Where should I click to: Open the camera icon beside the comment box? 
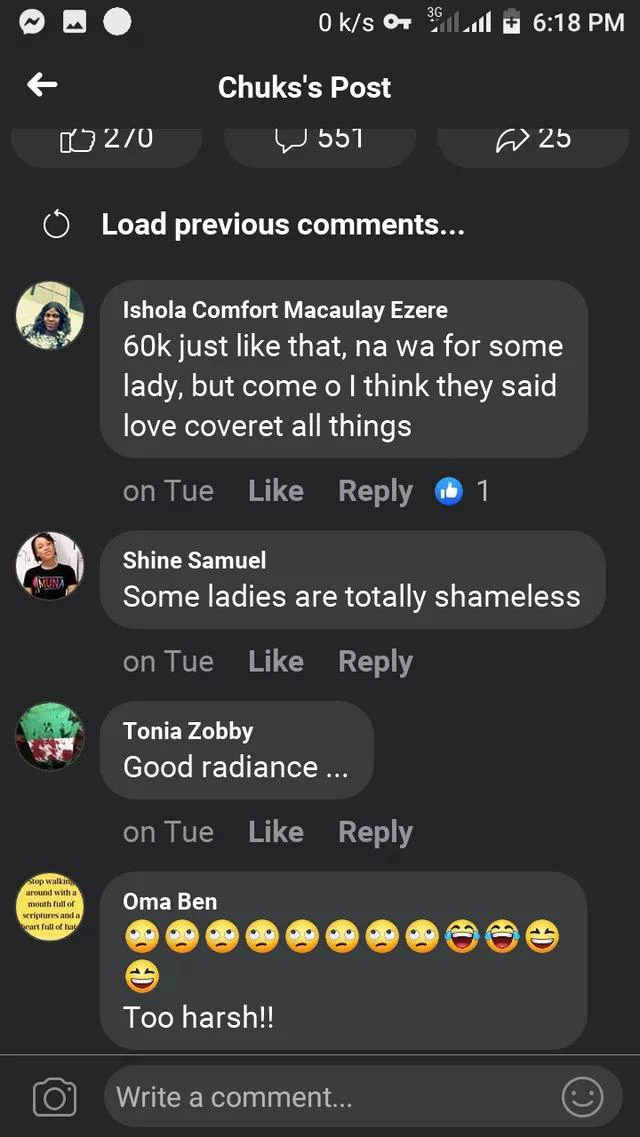point(55,1098)
